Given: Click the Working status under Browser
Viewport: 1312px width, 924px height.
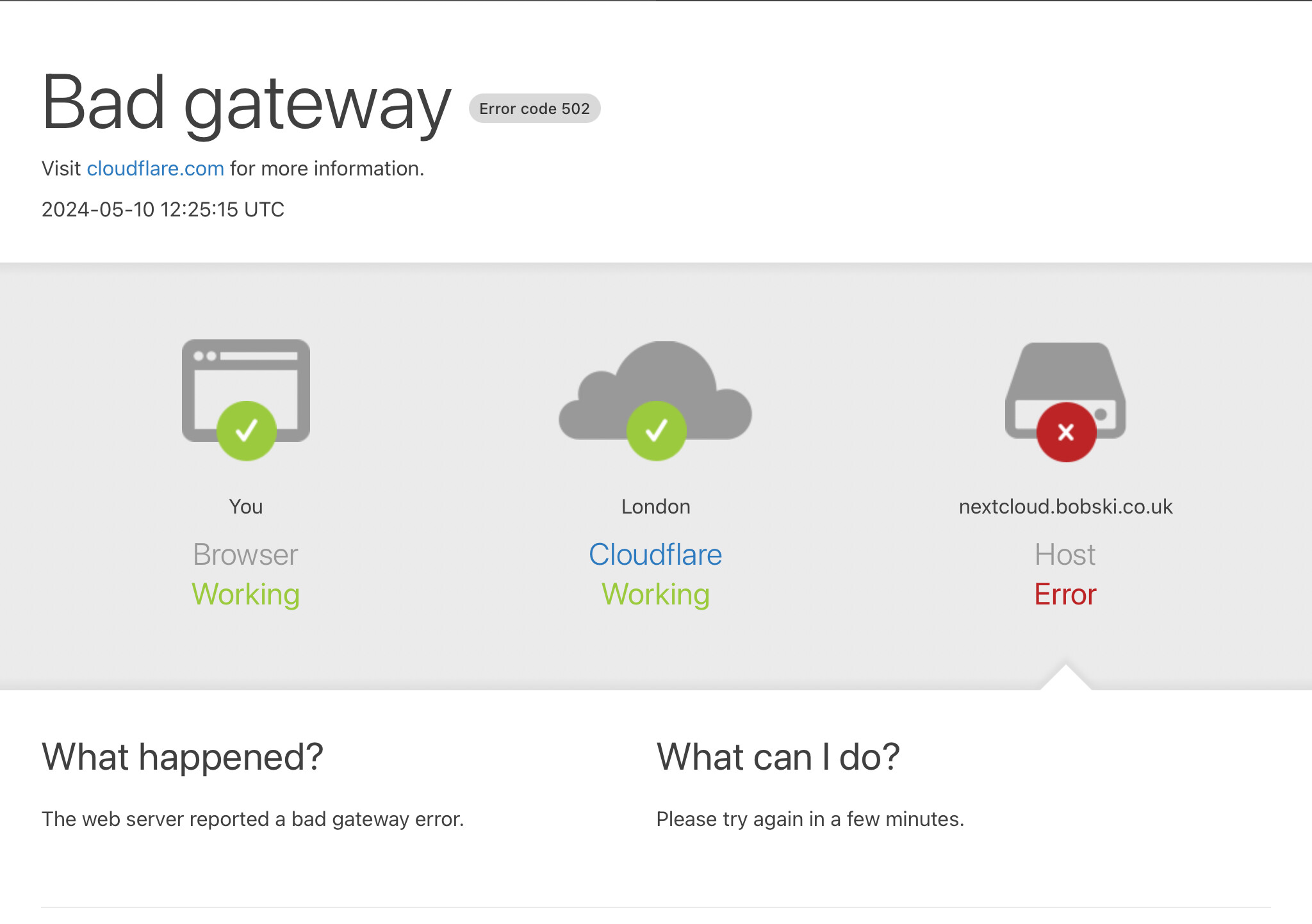Looking at the screenshot, I should pos(246,595).
